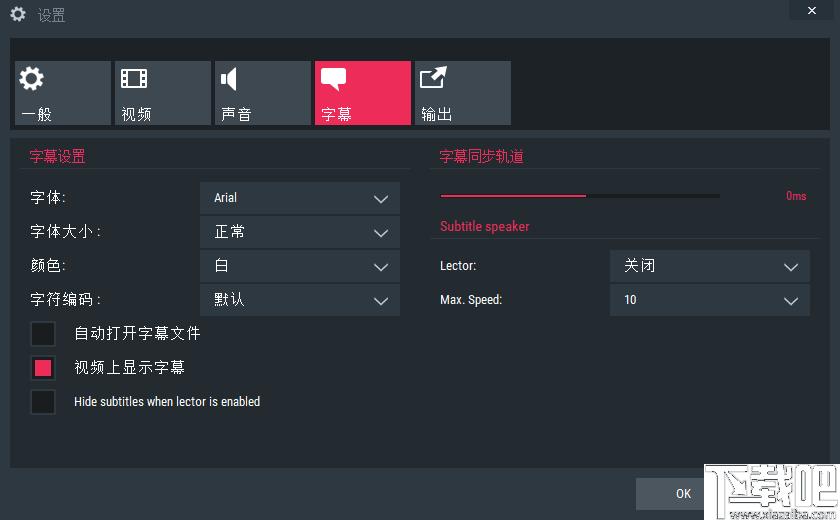Open the 字符编码 dropdown showing 默认
The width and height of the screenshot is (840, 520).
pos(300,300)
